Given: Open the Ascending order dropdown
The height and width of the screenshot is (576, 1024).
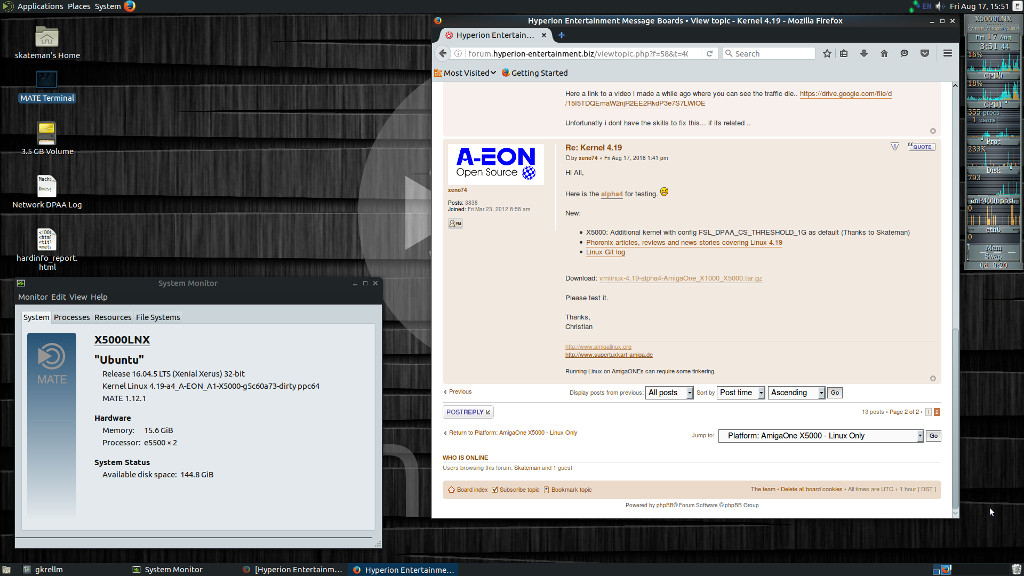Looking at the screenshot, I should pyautogui.click(x=796, y=392).
